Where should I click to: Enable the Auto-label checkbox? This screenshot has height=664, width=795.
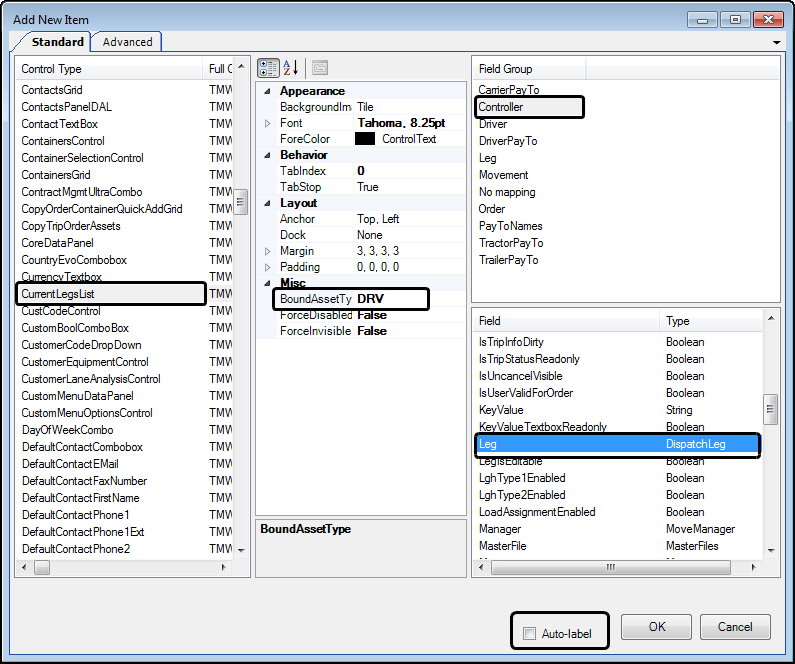[x=529, y=634]
